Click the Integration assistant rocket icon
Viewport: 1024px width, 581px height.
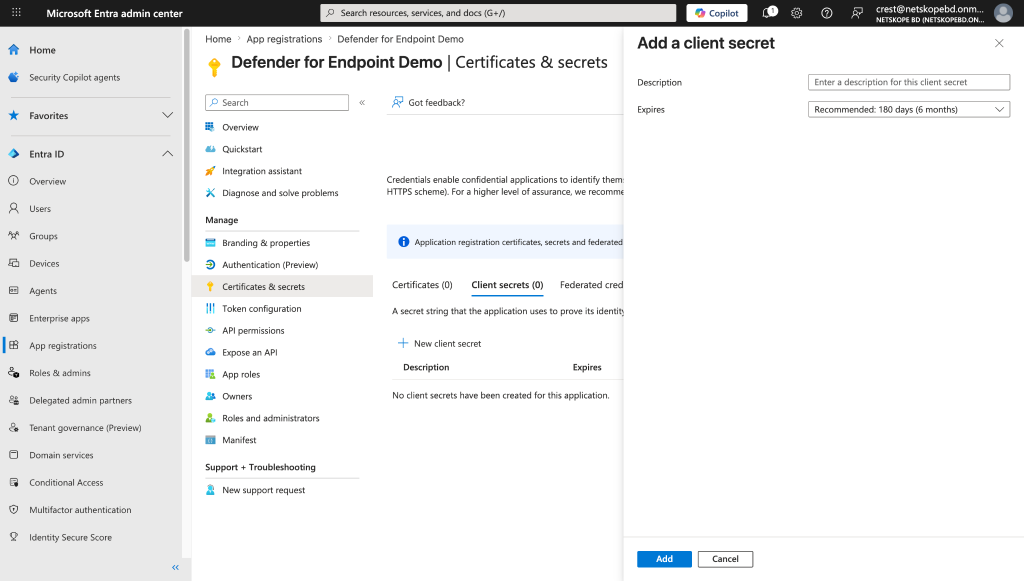click(210, 171)
